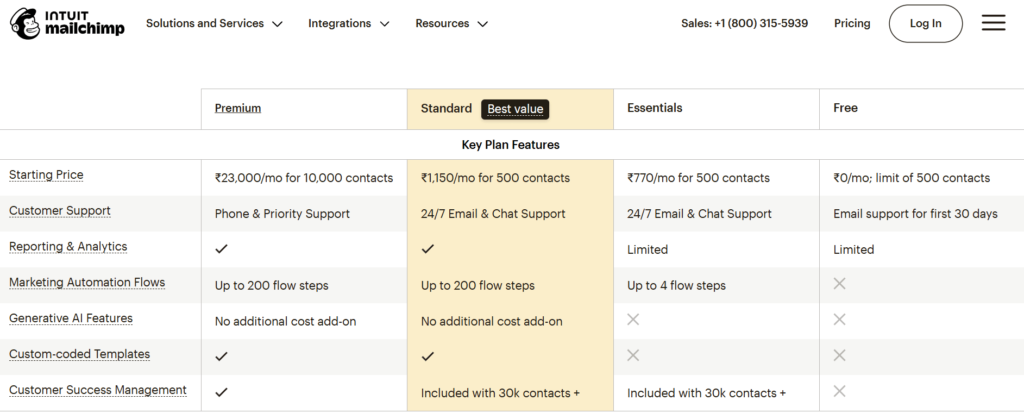1024x419 pixels.
Task: Open Generative AI Features tooltip
Action: pos(71,318)
